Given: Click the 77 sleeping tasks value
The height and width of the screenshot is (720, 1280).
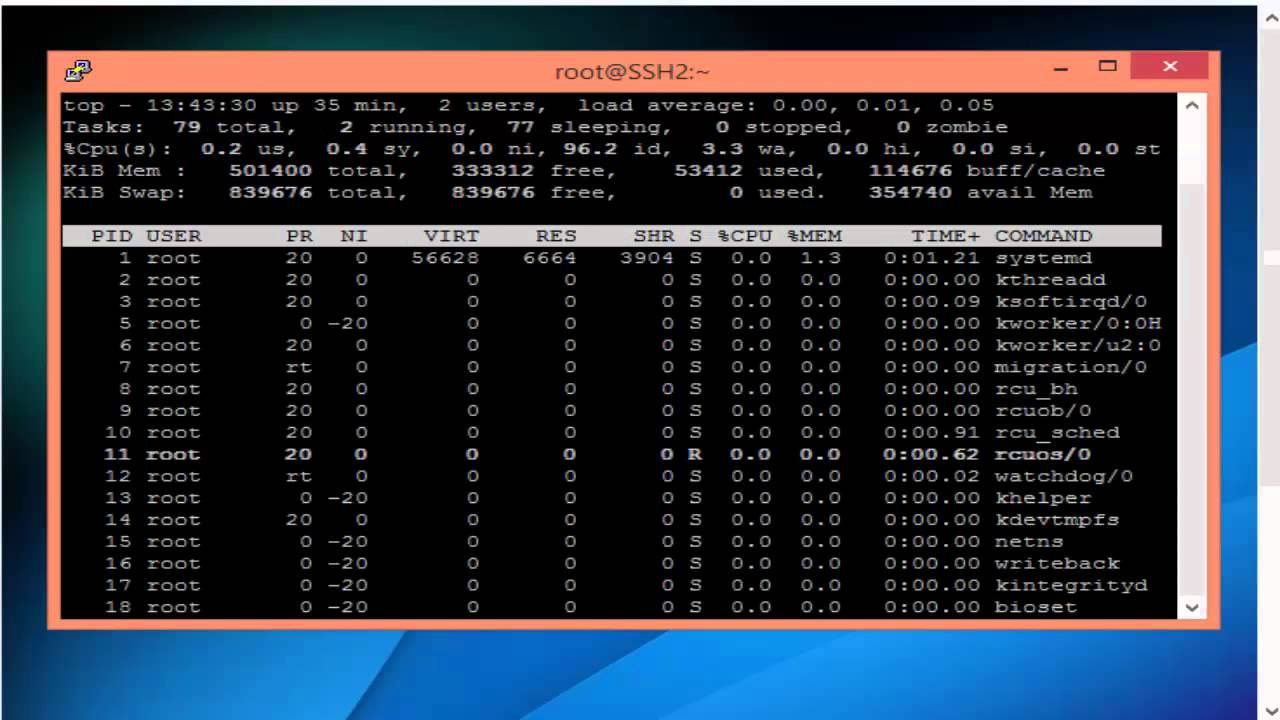Looking at the screenshot, I should pos(520,127).
